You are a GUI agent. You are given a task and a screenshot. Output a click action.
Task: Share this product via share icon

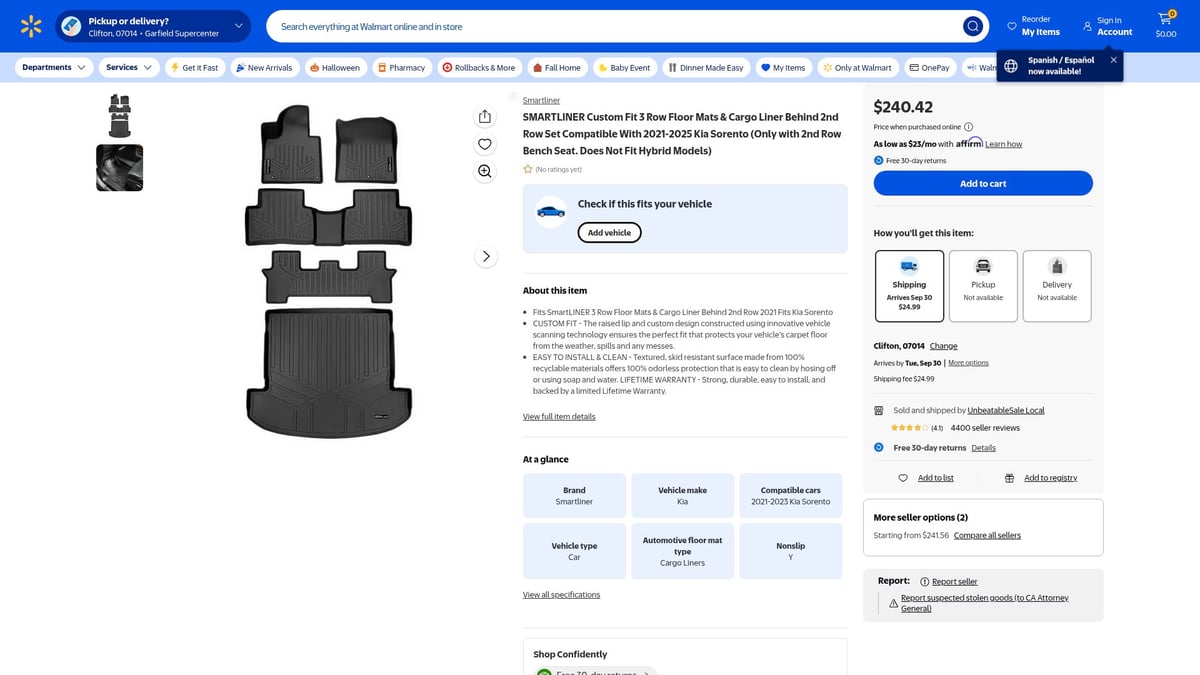pyautogui.click(x=485, y=117)
